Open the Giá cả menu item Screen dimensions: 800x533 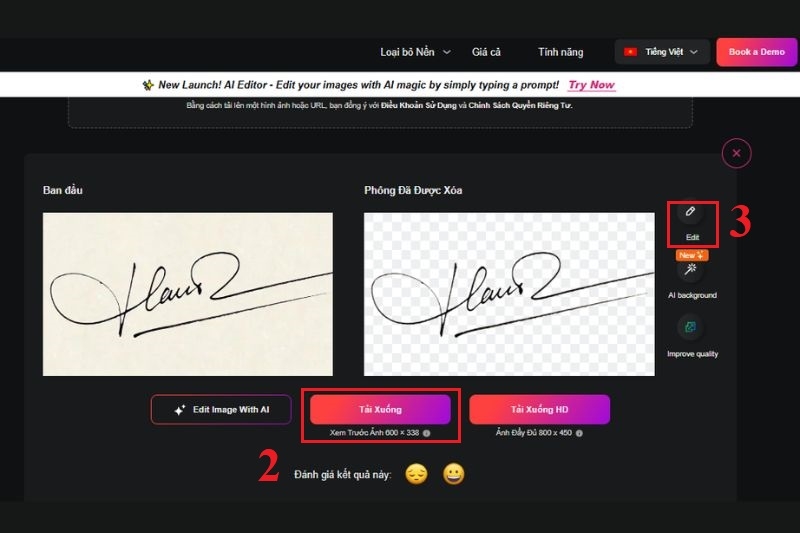pos(486,52)
